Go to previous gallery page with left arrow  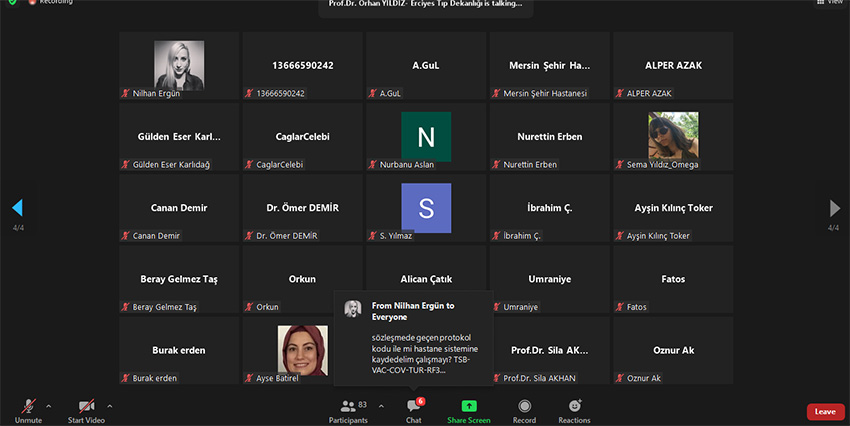pyautogui.click(x=16, y=208)
